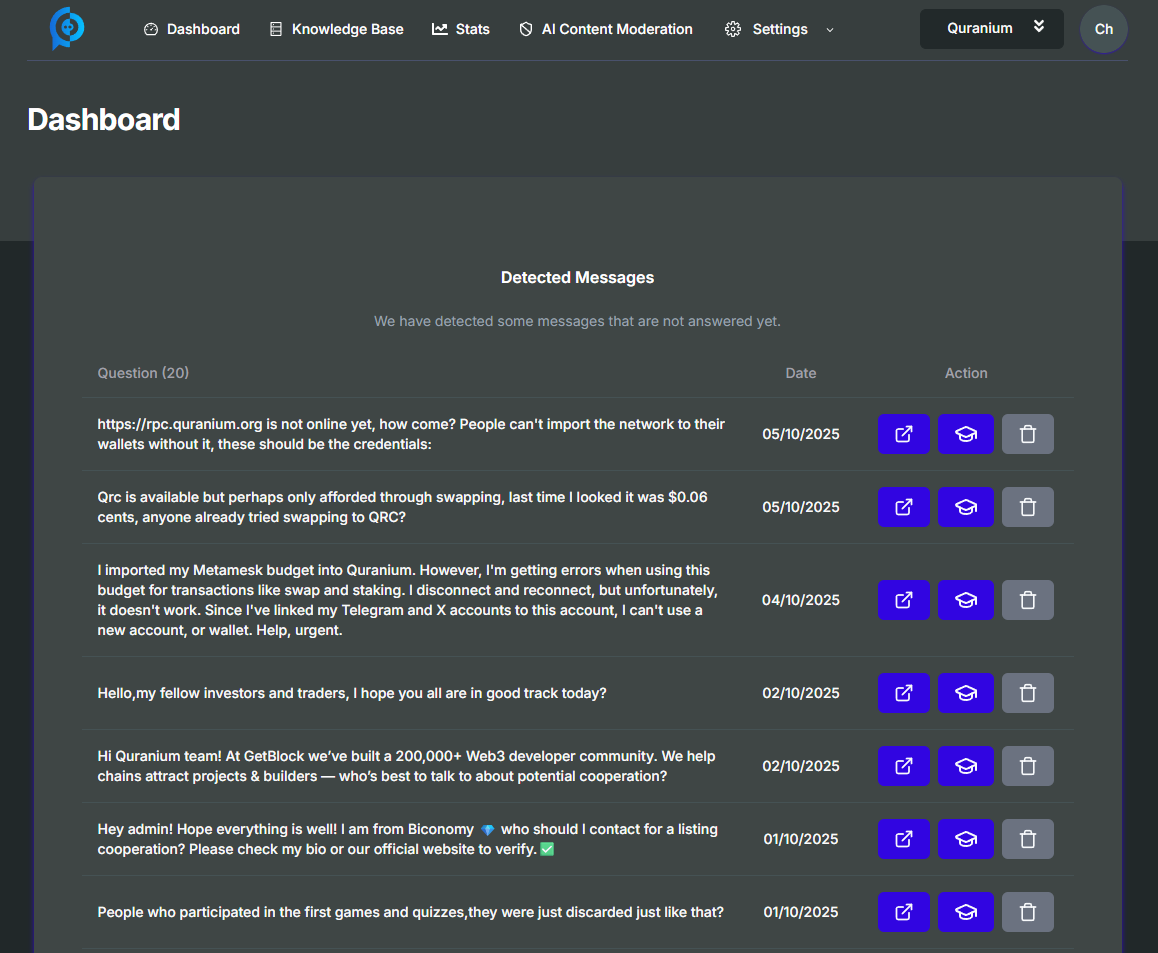Open external link for the Biconomy message
Screen dimensions: 1158x953
click(x=903, y=839)
